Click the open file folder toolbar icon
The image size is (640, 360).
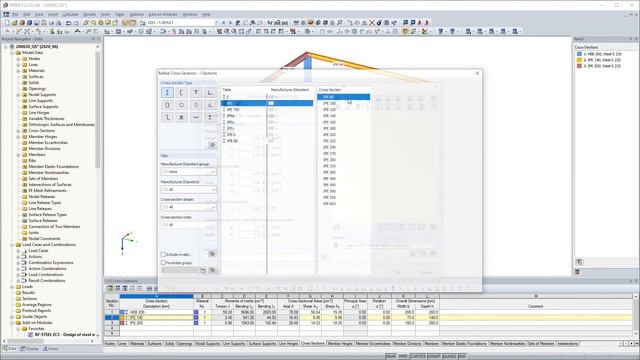coord(14,23)
